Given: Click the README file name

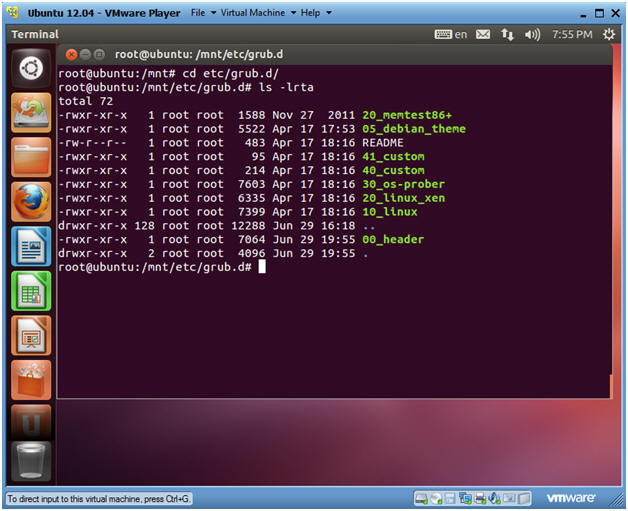Looking at the screenshot, I should click(382, 143).
